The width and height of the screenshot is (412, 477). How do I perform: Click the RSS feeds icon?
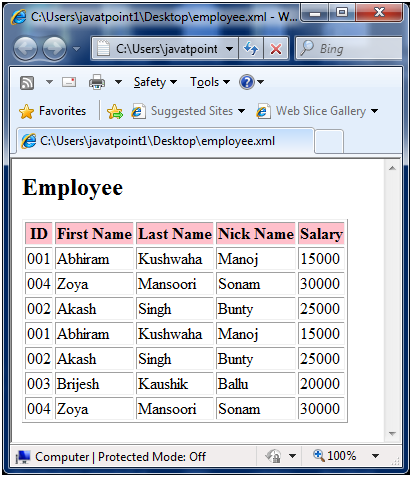click(27, 82)
